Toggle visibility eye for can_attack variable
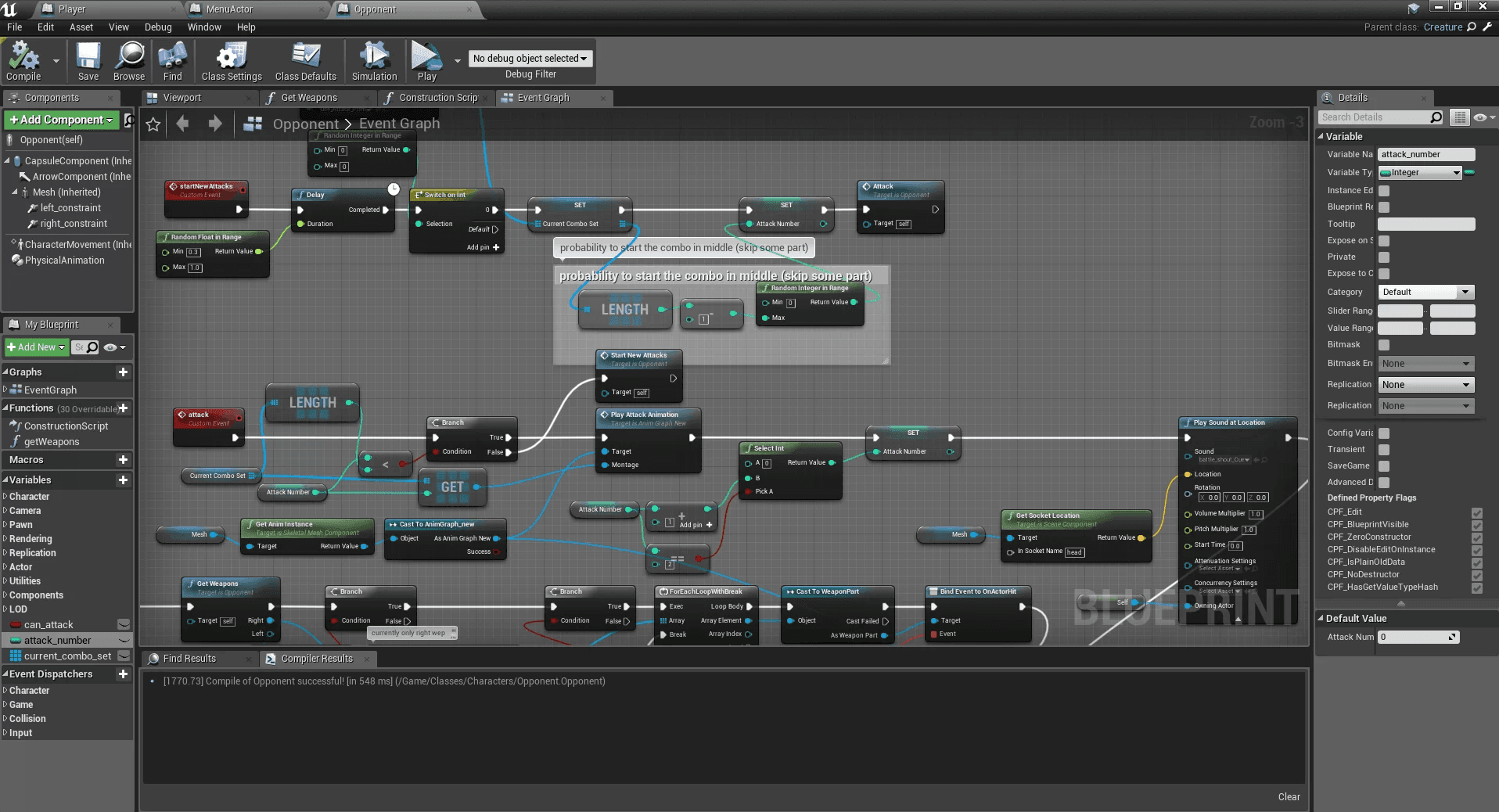The width and height of the screenshot is (1499, 812). 124,624
